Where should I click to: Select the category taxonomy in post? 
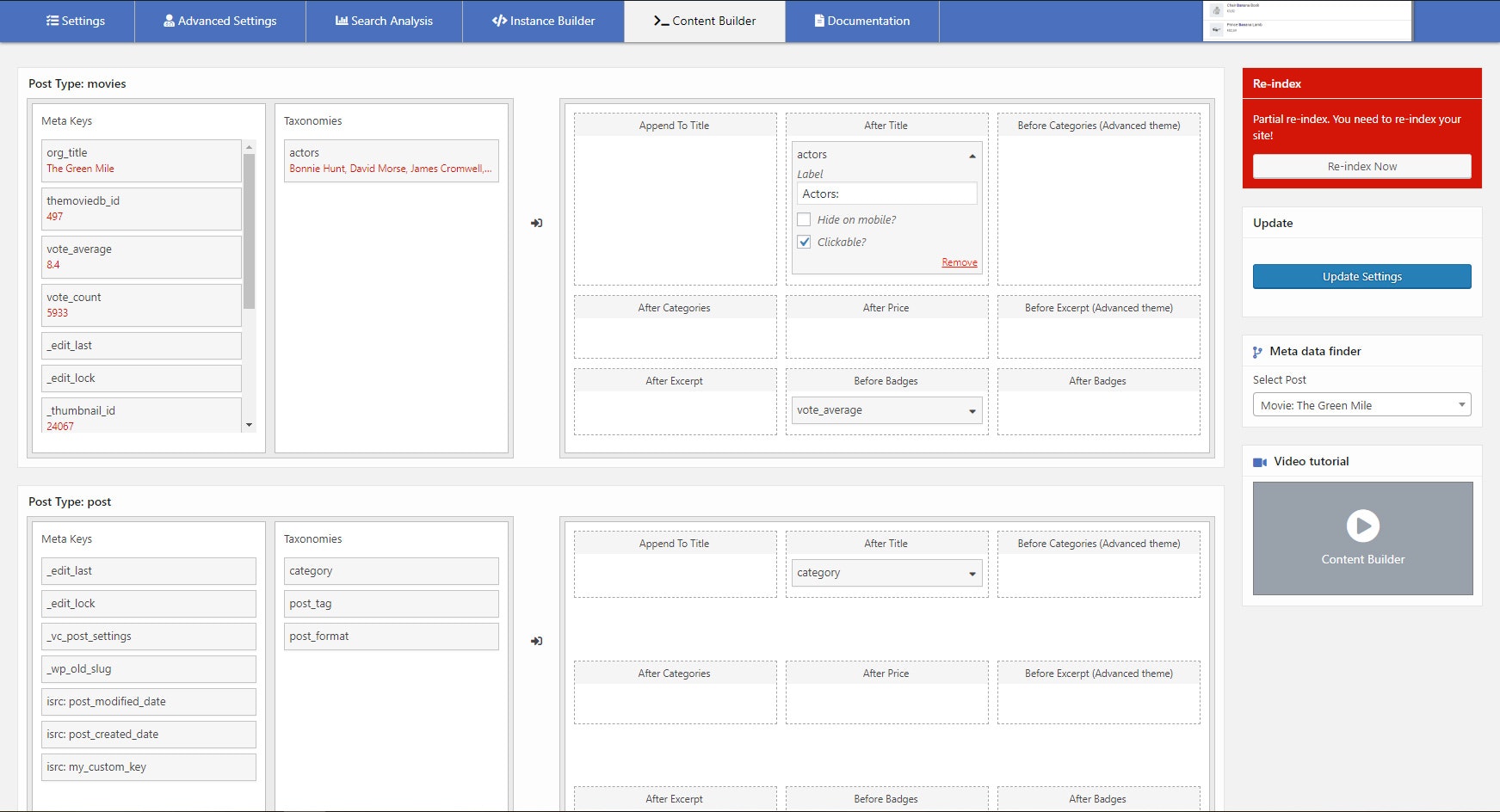pos(392,571)
